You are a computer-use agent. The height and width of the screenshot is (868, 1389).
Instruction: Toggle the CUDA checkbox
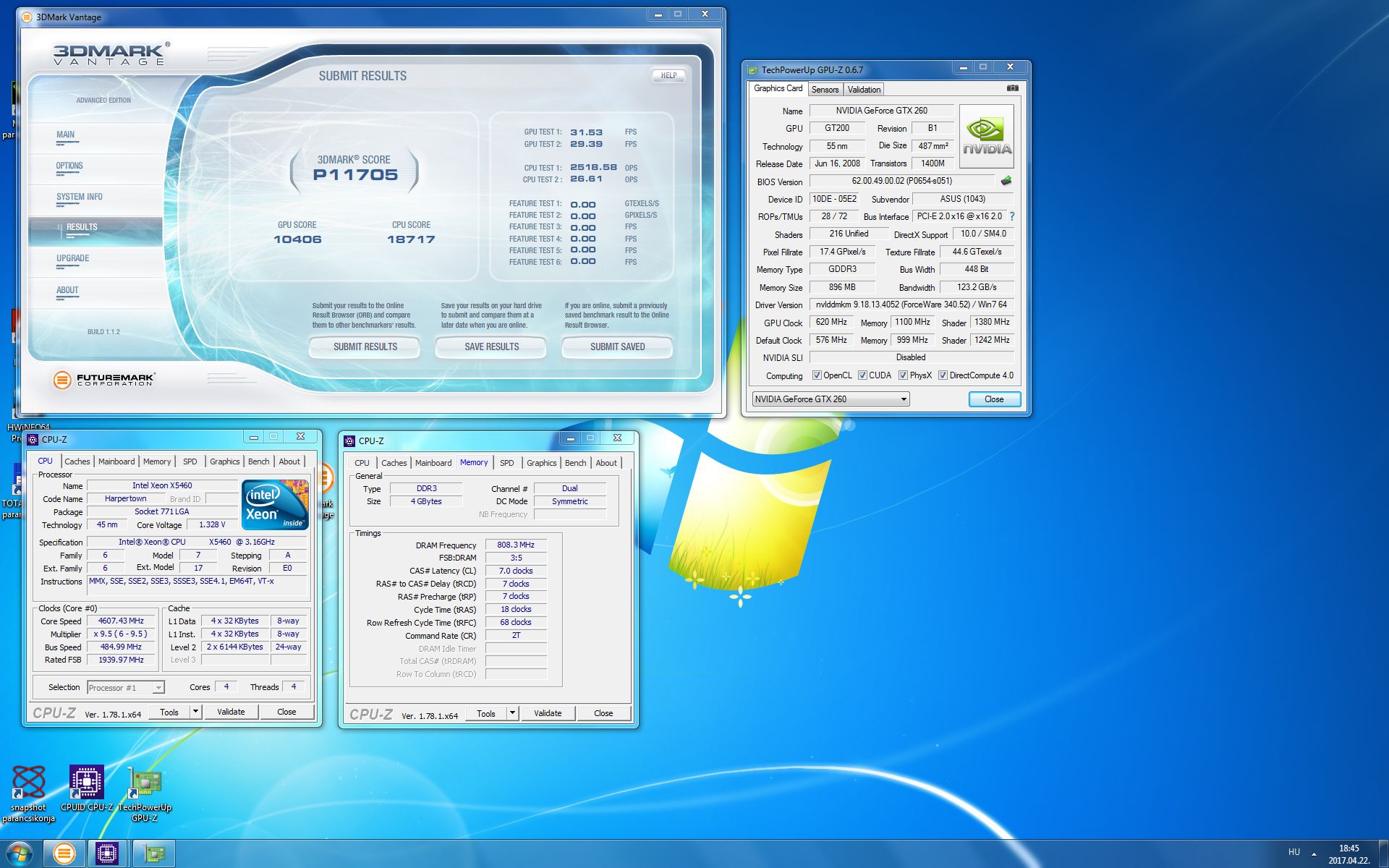point(862,375)
